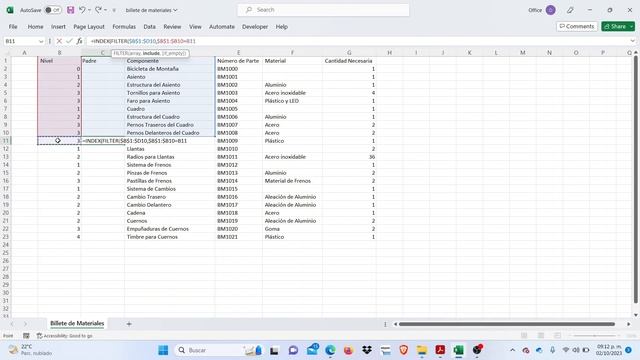This screenshot has height=360, width=640.
Task: Open the Office account avatar
Action: coord(550,10)
